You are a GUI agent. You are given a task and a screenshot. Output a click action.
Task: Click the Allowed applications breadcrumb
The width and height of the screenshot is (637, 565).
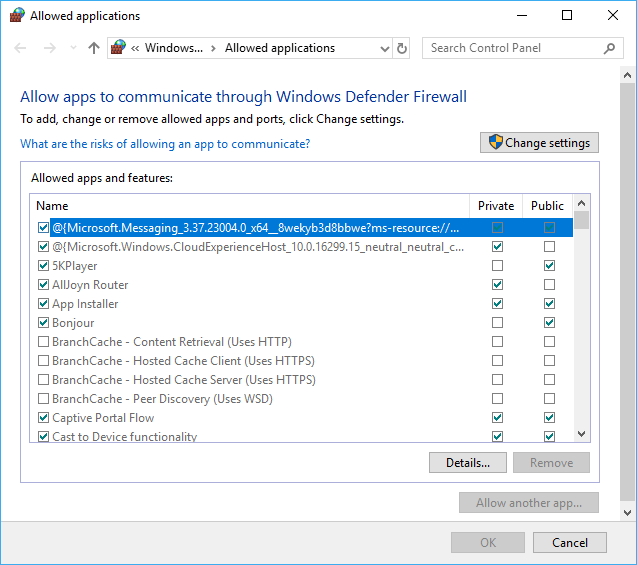pyautogui.click(x=280, y=48)
